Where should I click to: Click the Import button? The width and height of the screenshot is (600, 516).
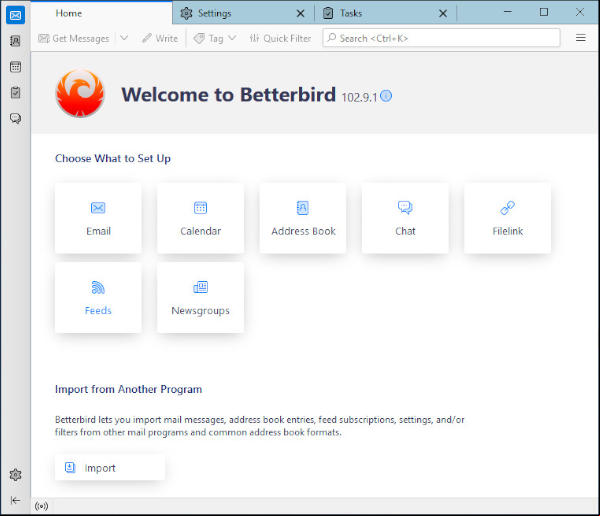pos(110,467)
